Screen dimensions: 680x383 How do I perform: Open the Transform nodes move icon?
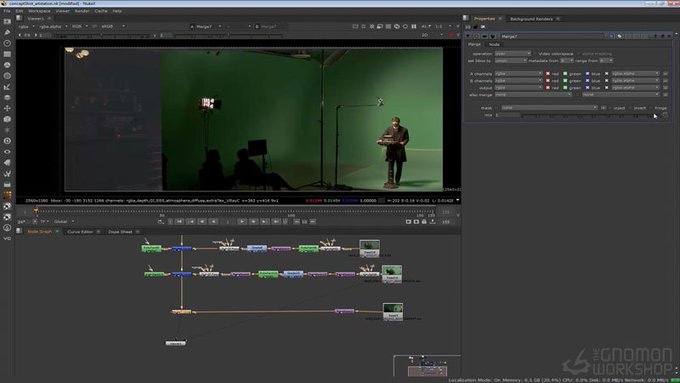pos(7,108)
